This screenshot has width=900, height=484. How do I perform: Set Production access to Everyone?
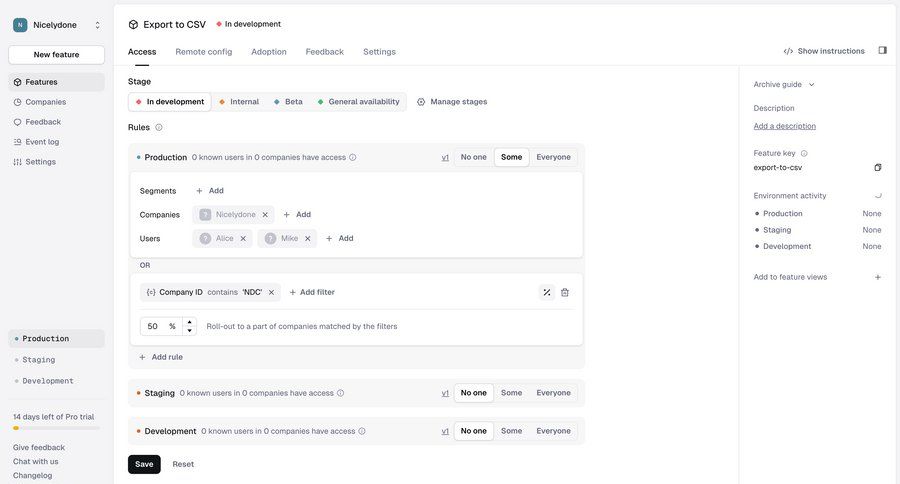pyautogui.click(x=553, y=157)
